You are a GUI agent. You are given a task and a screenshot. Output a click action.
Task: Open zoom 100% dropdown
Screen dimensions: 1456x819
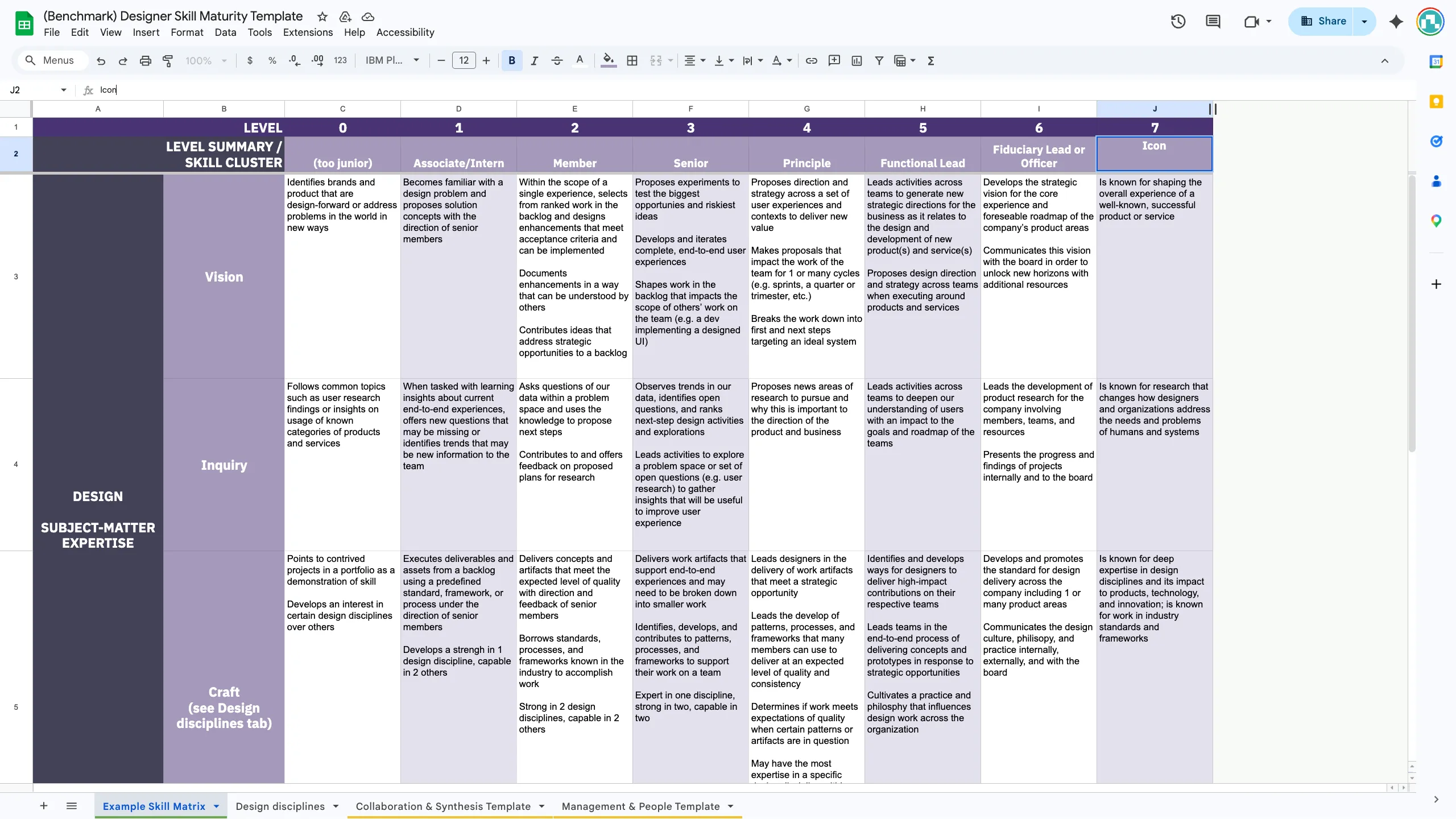206,61
